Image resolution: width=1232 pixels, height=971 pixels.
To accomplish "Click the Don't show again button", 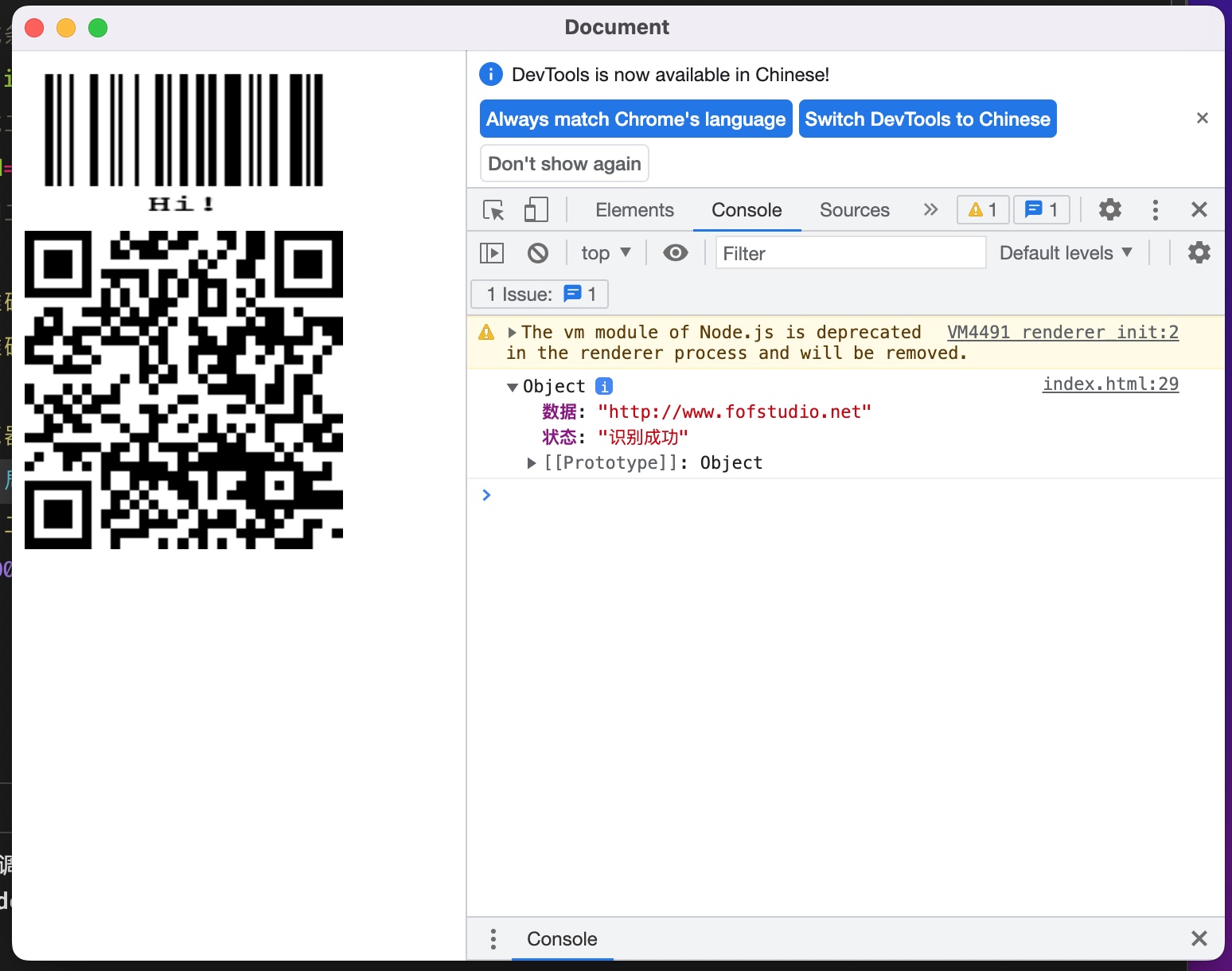I will point(564,163).
